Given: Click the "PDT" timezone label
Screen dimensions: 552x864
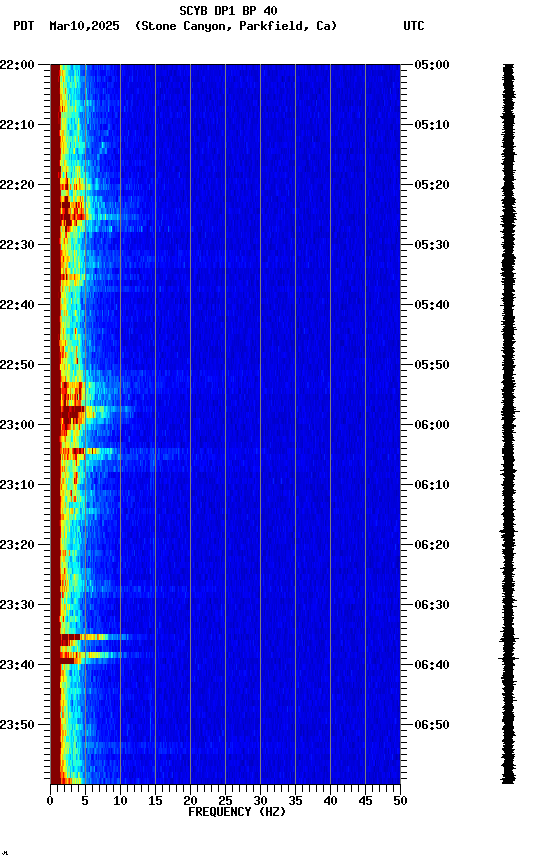Looking at the screenshot, I should (24, 26).
